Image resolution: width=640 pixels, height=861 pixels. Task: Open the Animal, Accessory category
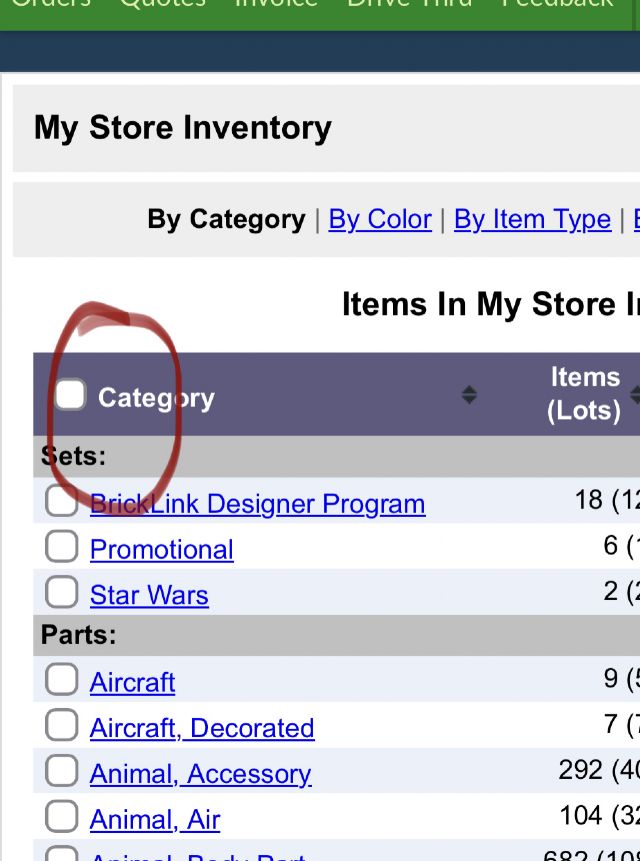point(201,774)
